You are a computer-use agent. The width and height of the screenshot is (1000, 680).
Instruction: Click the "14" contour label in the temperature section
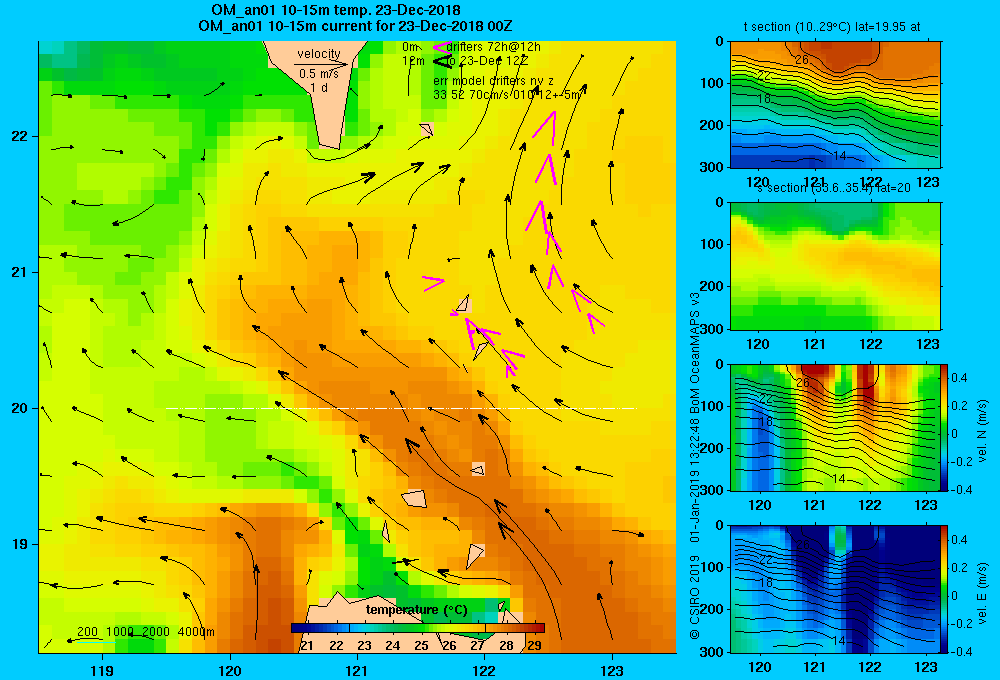click(839, 156)
